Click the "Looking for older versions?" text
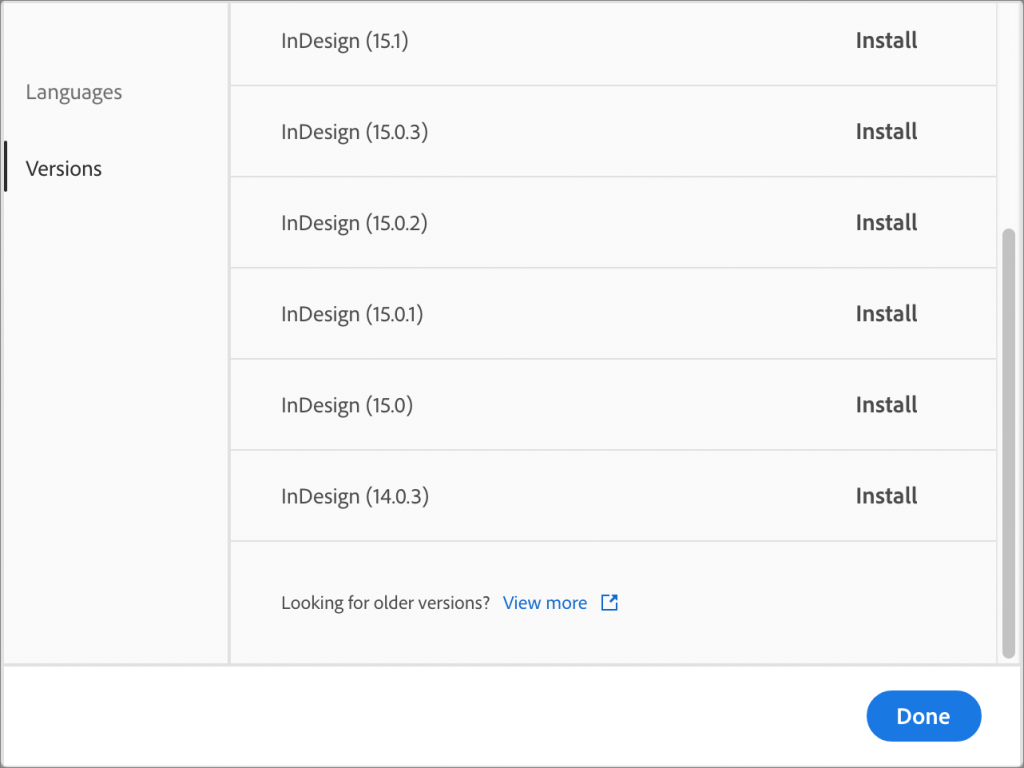This screenshot has height=768, width=1024. coord(385,603)
